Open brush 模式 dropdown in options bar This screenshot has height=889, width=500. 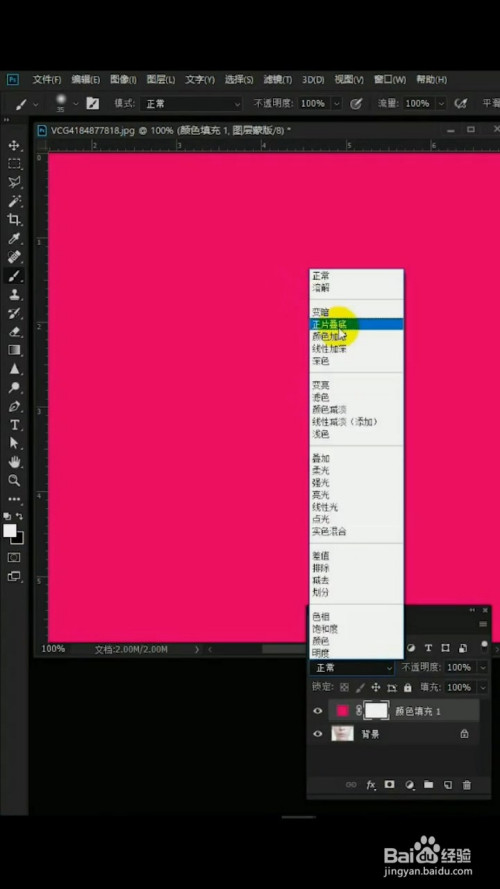click(192, 104)
